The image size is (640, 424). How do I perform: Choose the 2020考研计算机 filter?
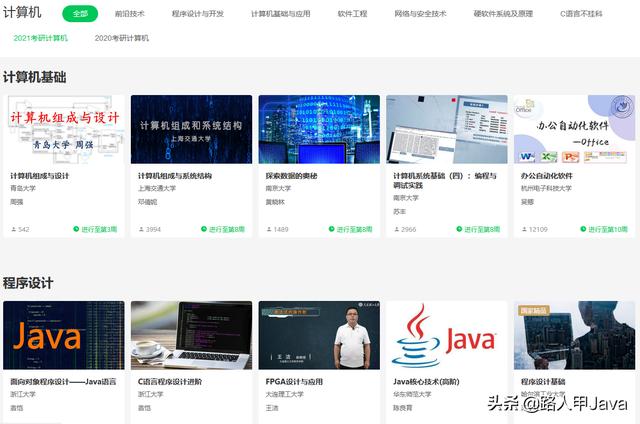point(121,38)
